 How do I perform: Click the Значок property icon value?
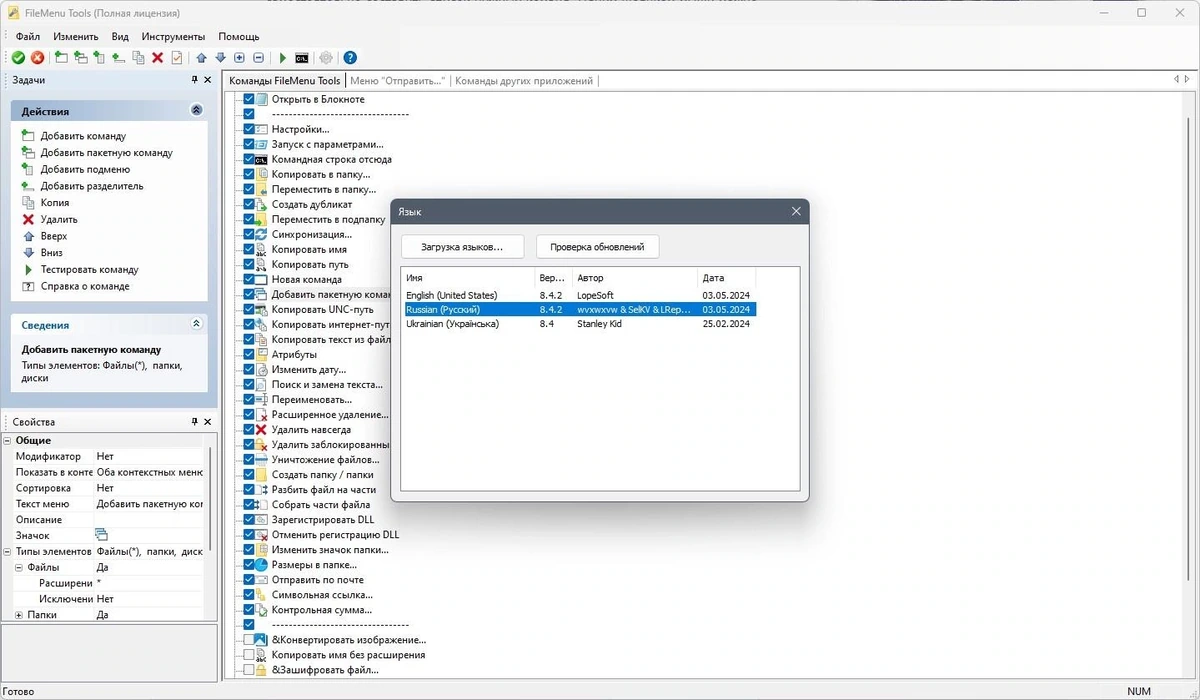point(101,535)
